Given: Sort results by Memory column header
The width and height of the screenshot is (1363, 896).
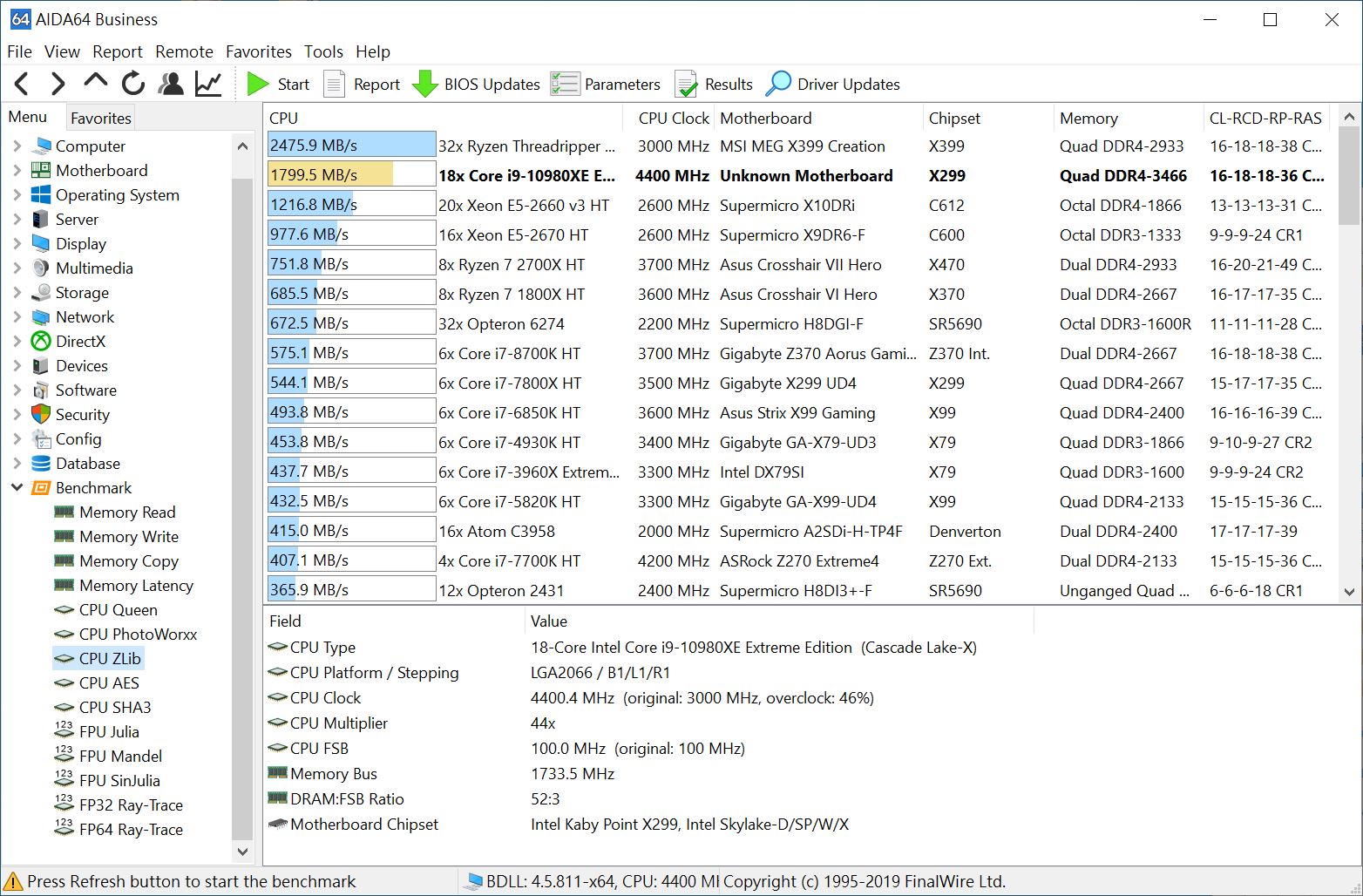Looking at the screenshot, I should [x=1128, y=118].
